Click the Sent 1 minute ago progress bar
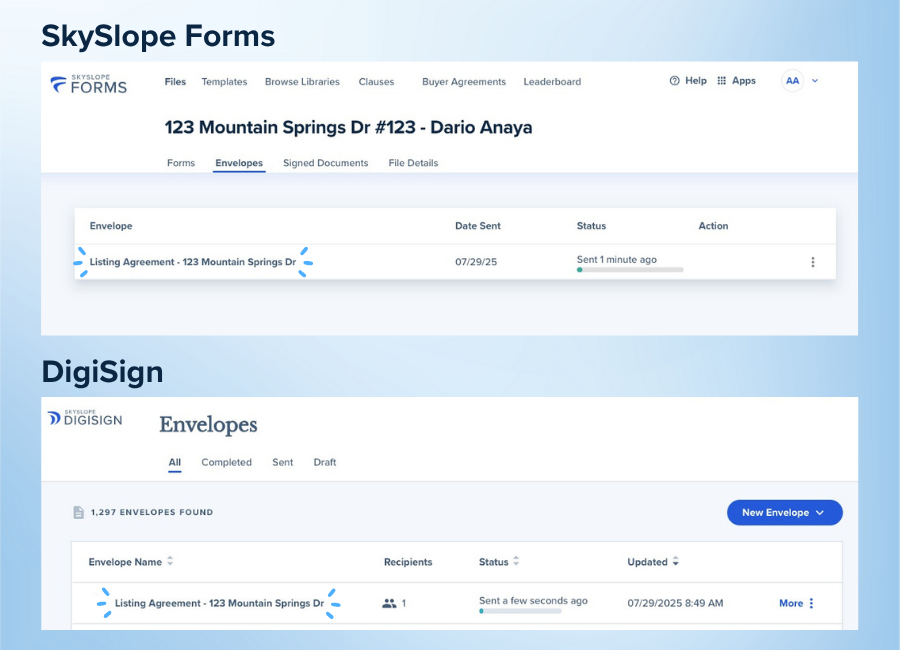 [x=630, y=270]
